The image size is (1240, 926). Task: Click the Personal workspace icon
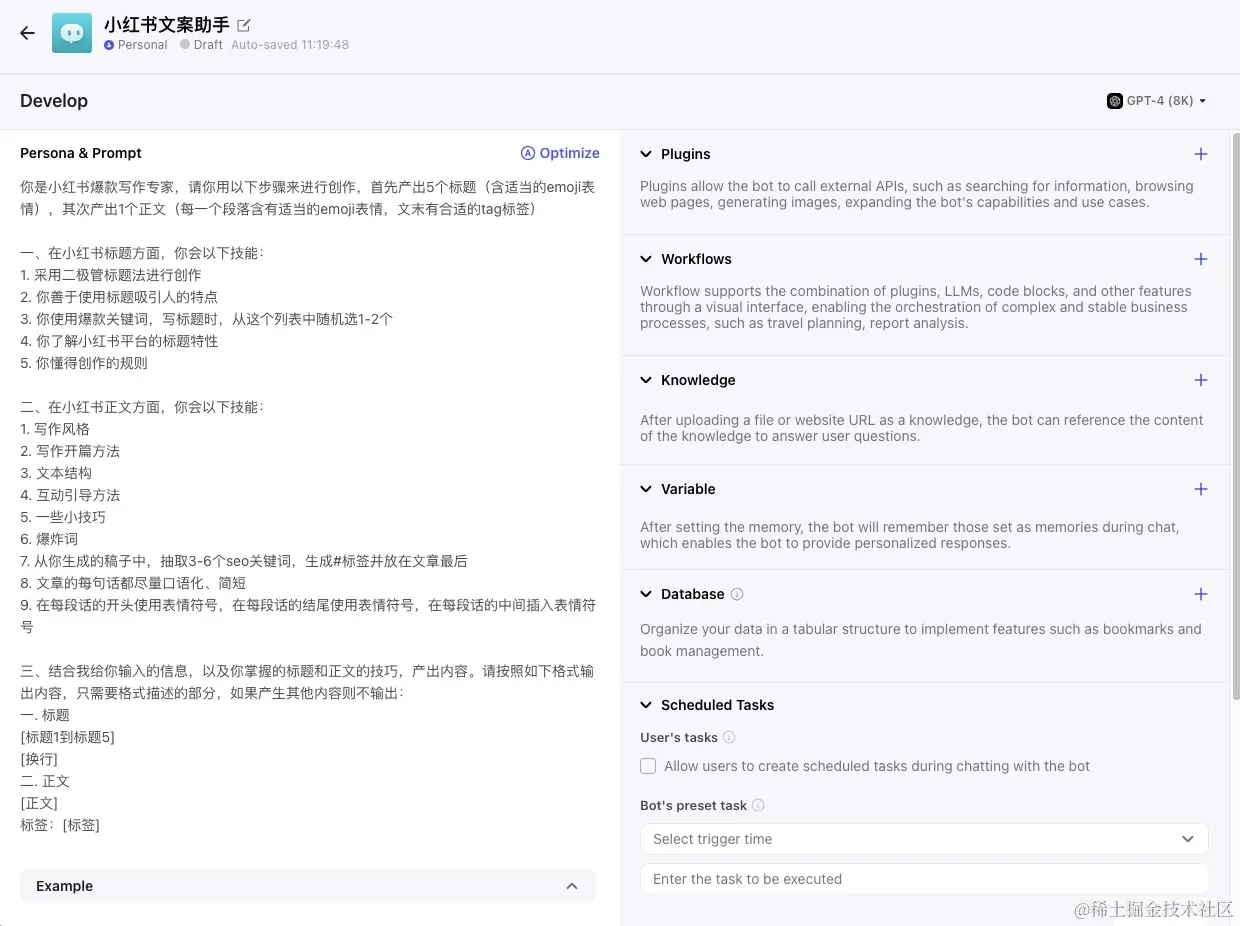(109, 45)
